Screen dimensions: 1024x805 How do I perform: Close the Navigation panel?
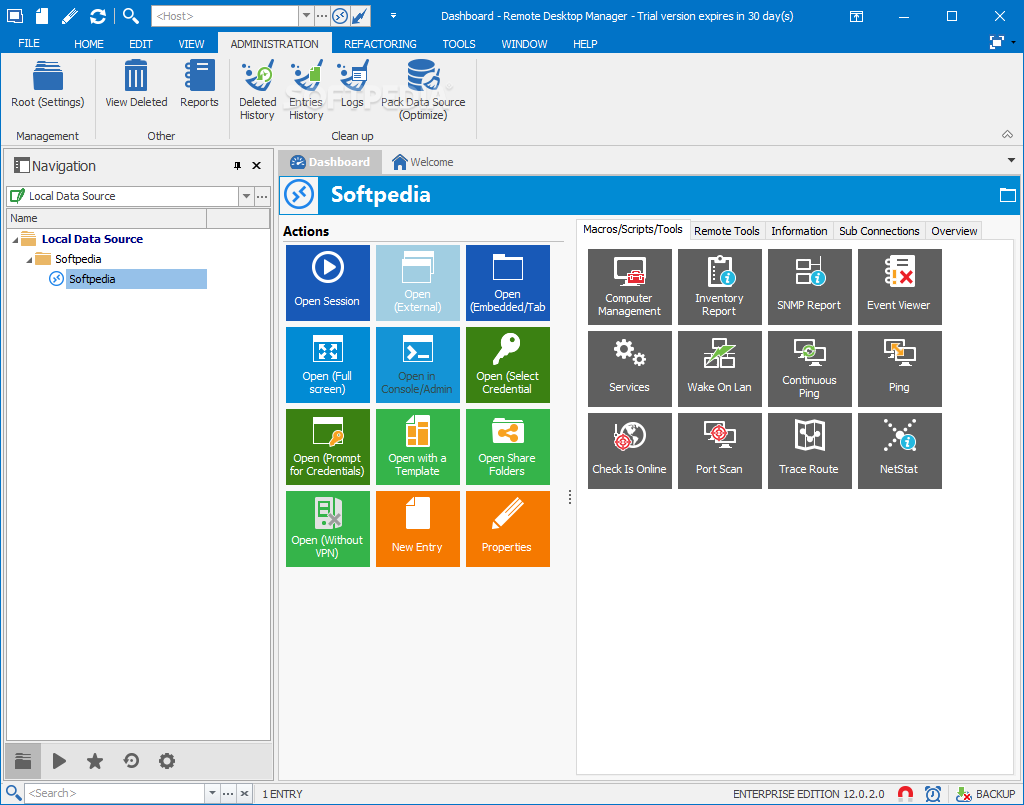tap(257, 166)
